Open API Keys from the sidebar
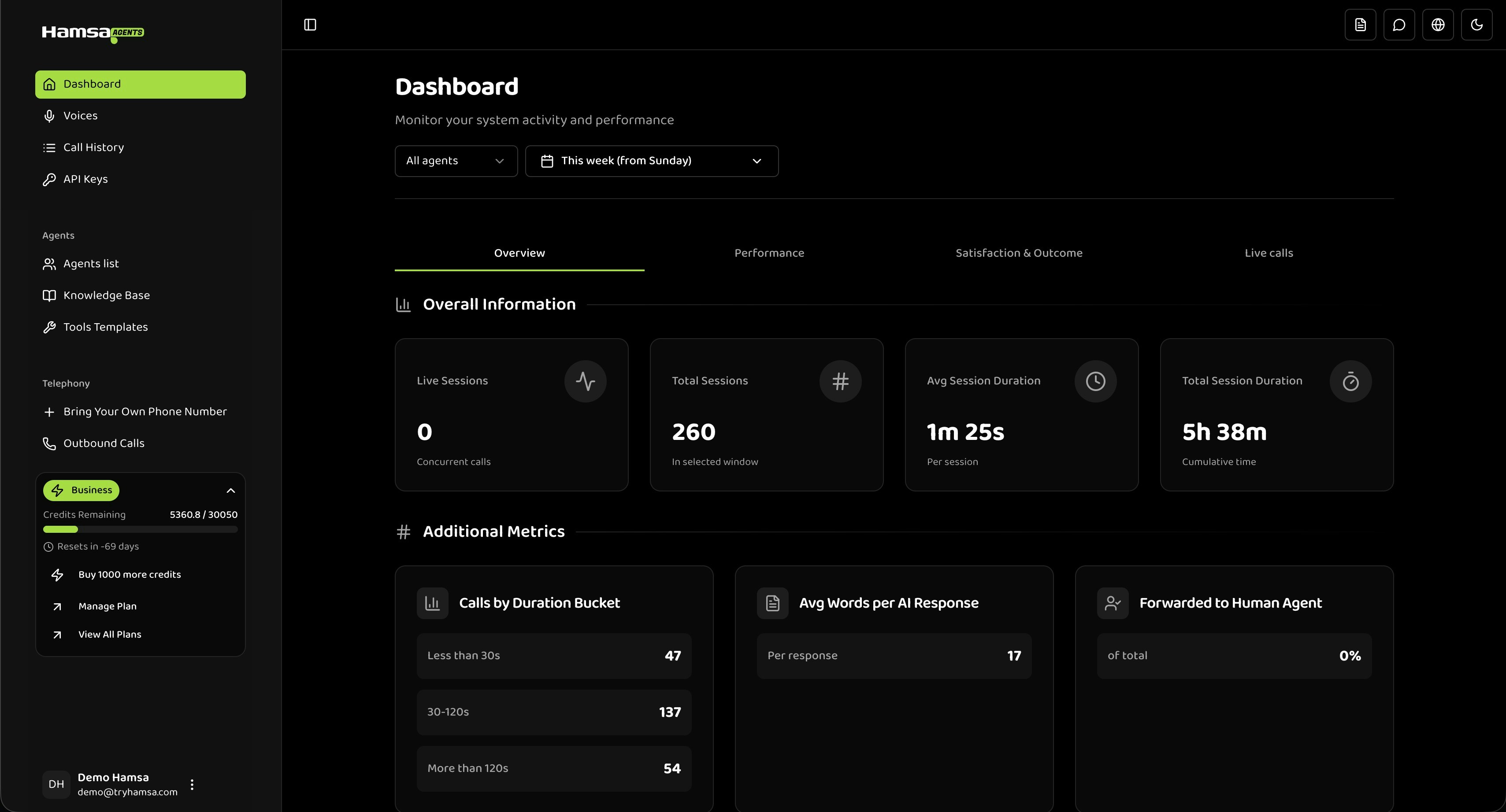 point(85,179)
